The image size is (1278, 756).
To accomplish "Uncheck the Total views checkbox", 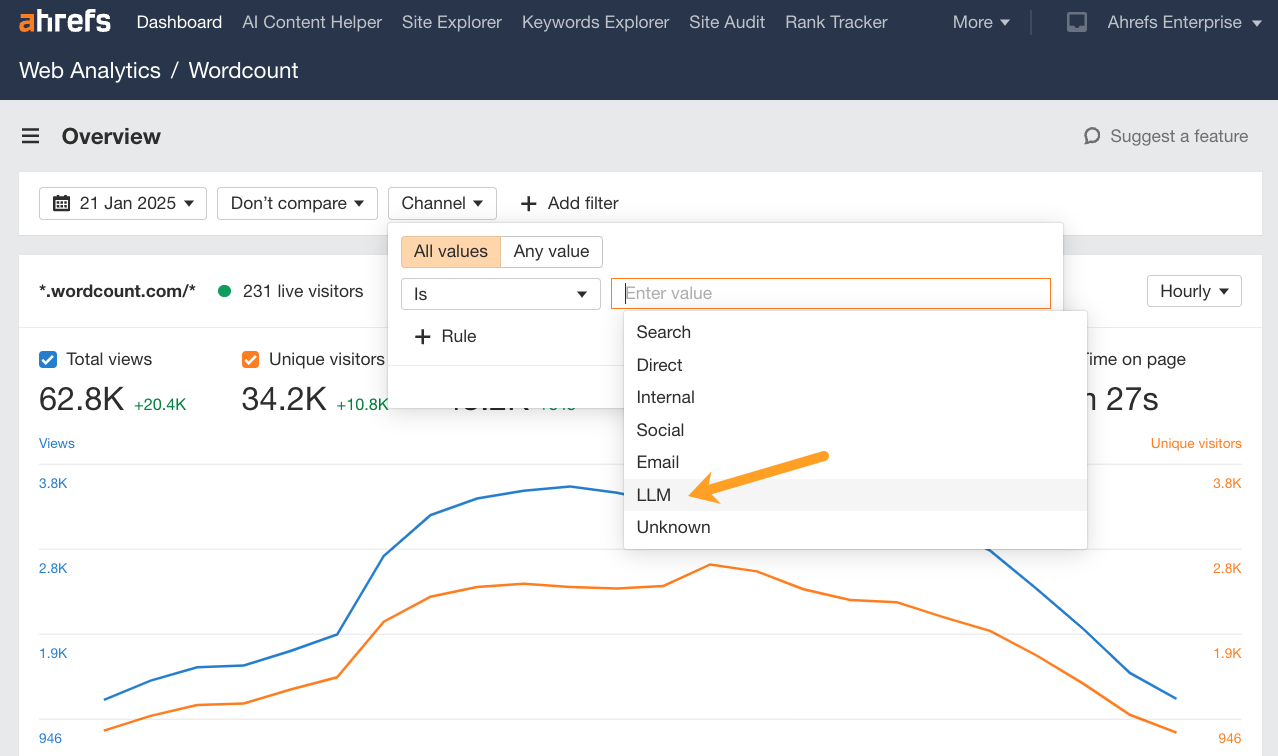I will click(x=47, y=359).
